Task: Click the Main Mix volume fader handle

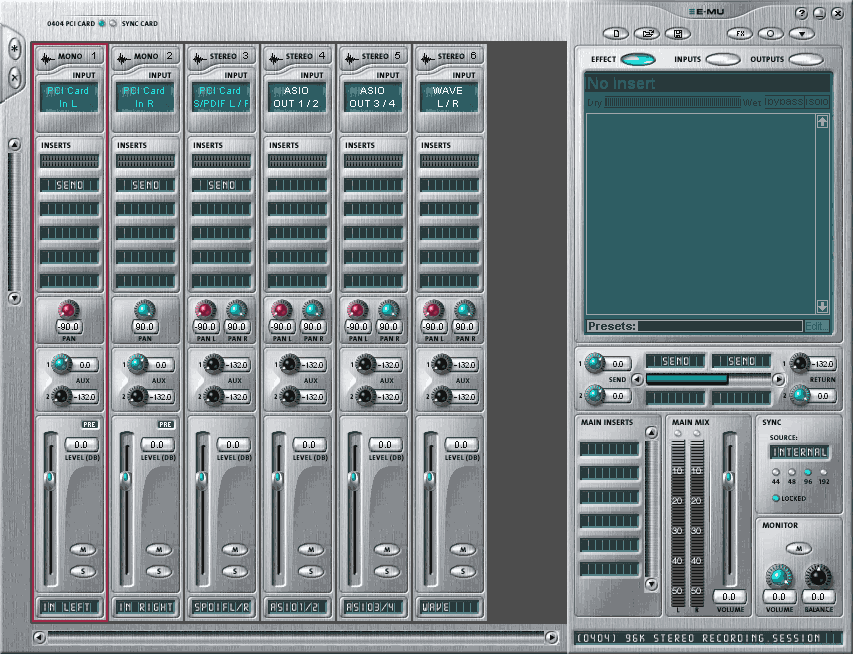Action: 728,479
